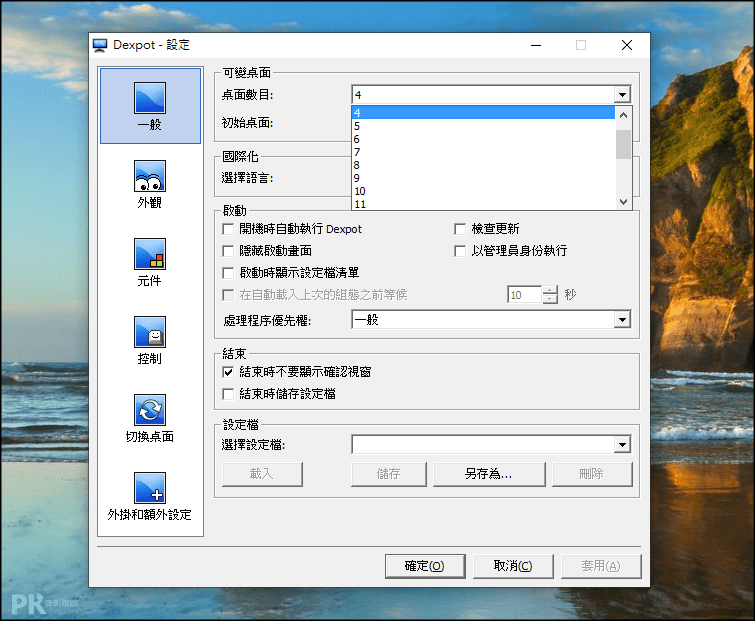This screenshot has width=755, height=621.
Task: Open the 一般 (General) settings section
Action: point(150,106)
